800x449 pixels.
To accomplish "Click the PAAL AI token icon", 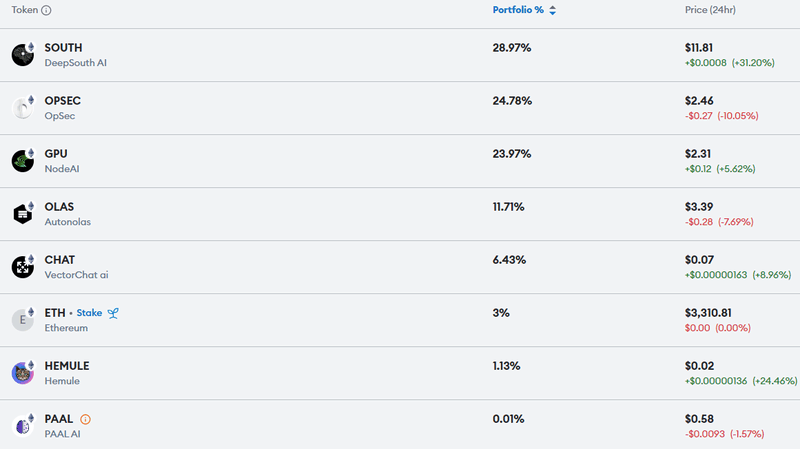I will pyautogui.click(x=23, y=426).
